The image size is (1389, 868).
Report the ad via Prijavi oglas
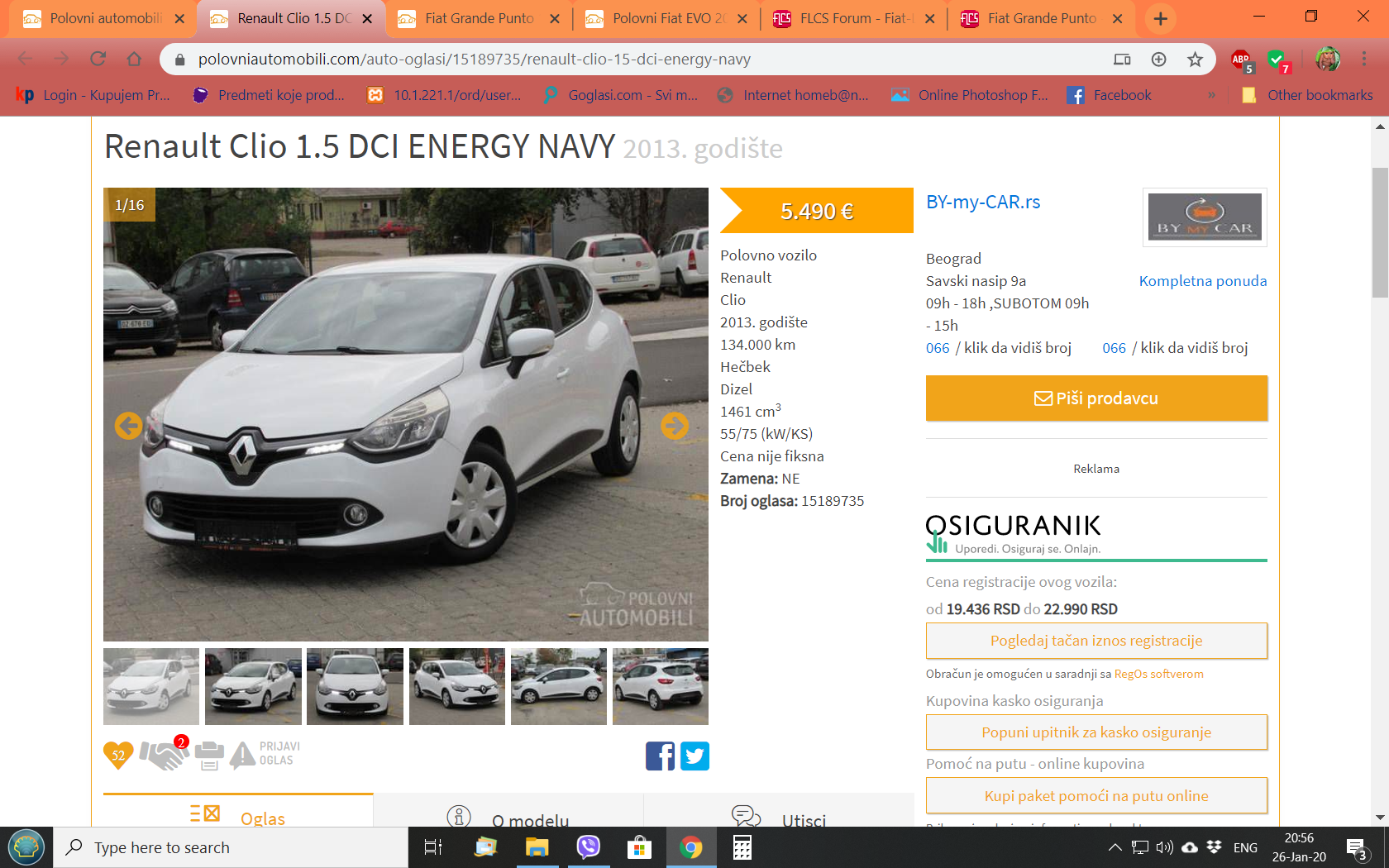[x=265, y=754]
